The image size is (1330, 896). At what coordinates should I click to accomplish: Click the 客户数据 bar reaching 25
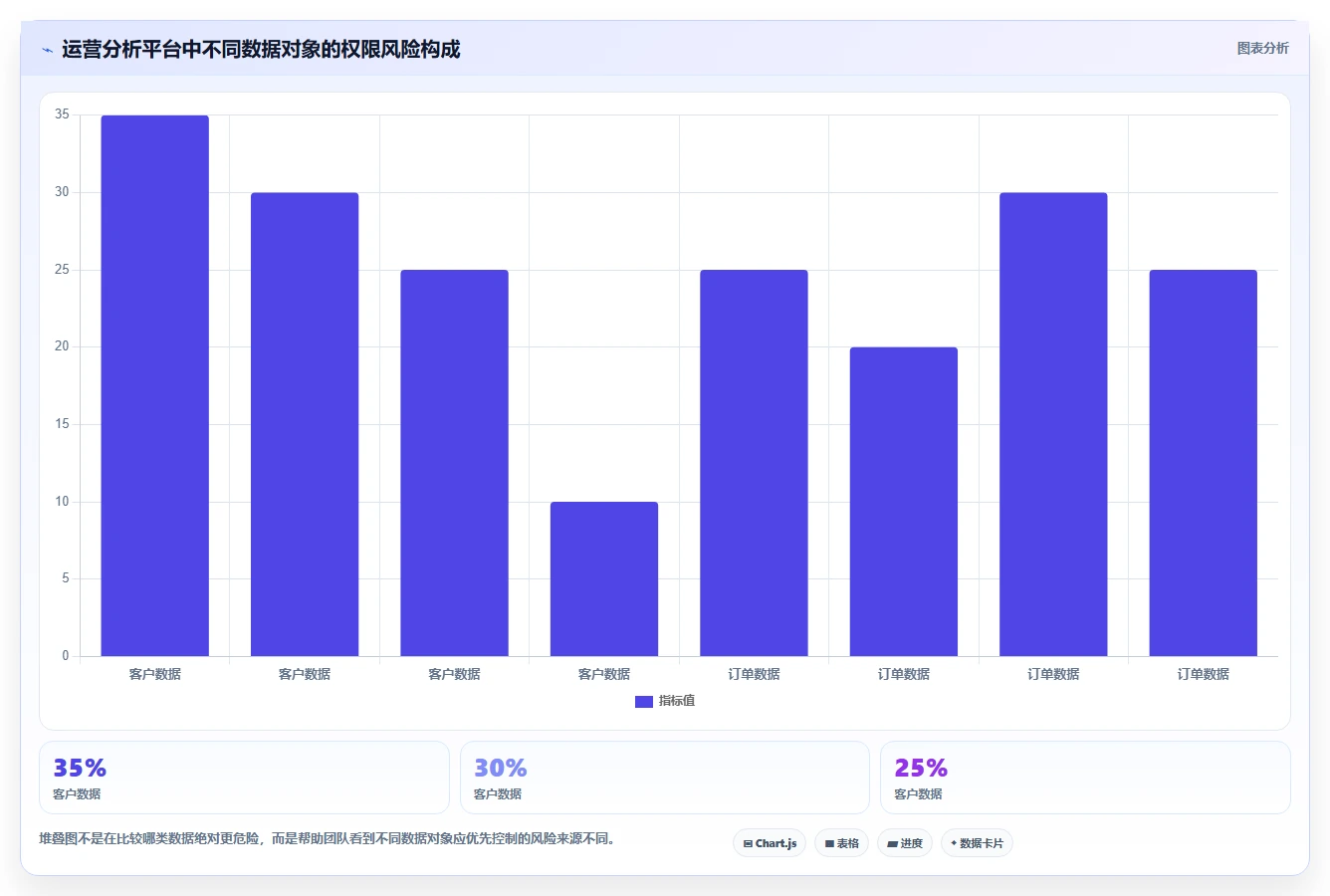(454, 463)
